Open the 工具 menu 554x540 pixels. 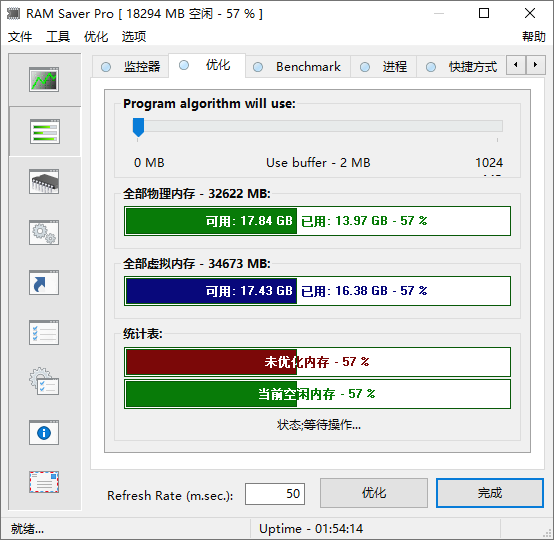point(58,36)
